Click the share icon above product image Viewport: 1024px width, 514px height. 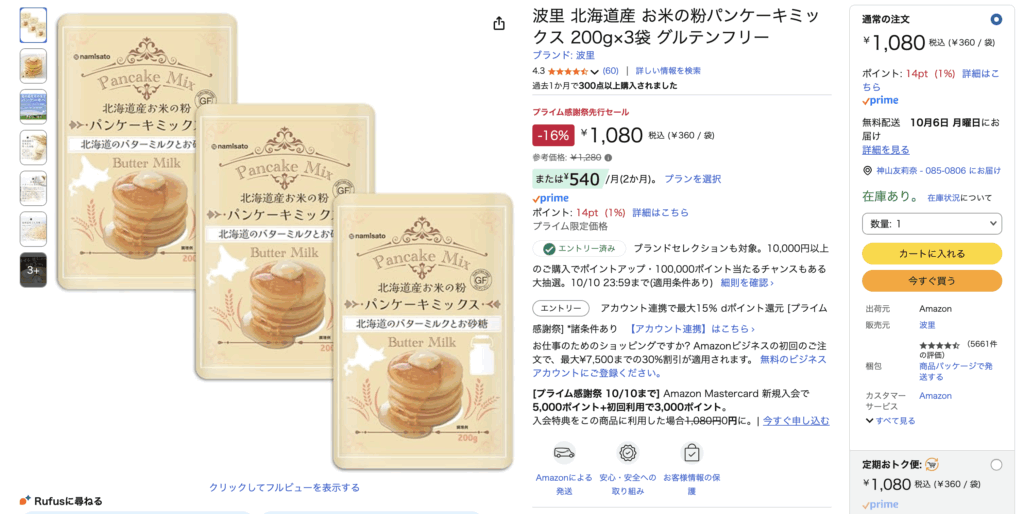pos(499,24)
